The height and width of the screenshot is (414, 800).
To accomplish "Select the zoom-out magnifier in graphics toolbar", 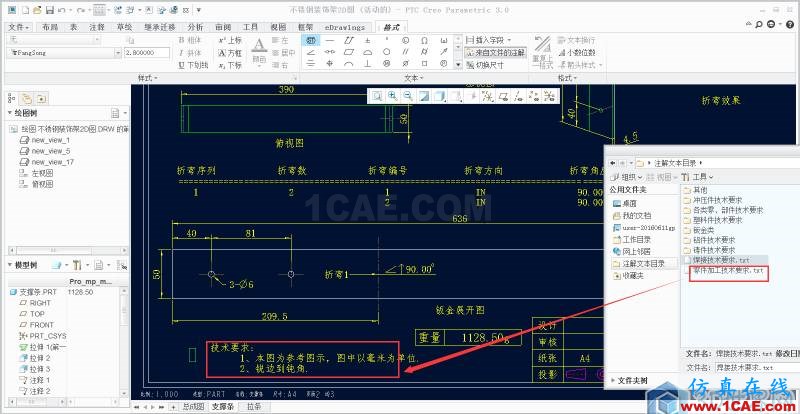I will coord(408,95).
